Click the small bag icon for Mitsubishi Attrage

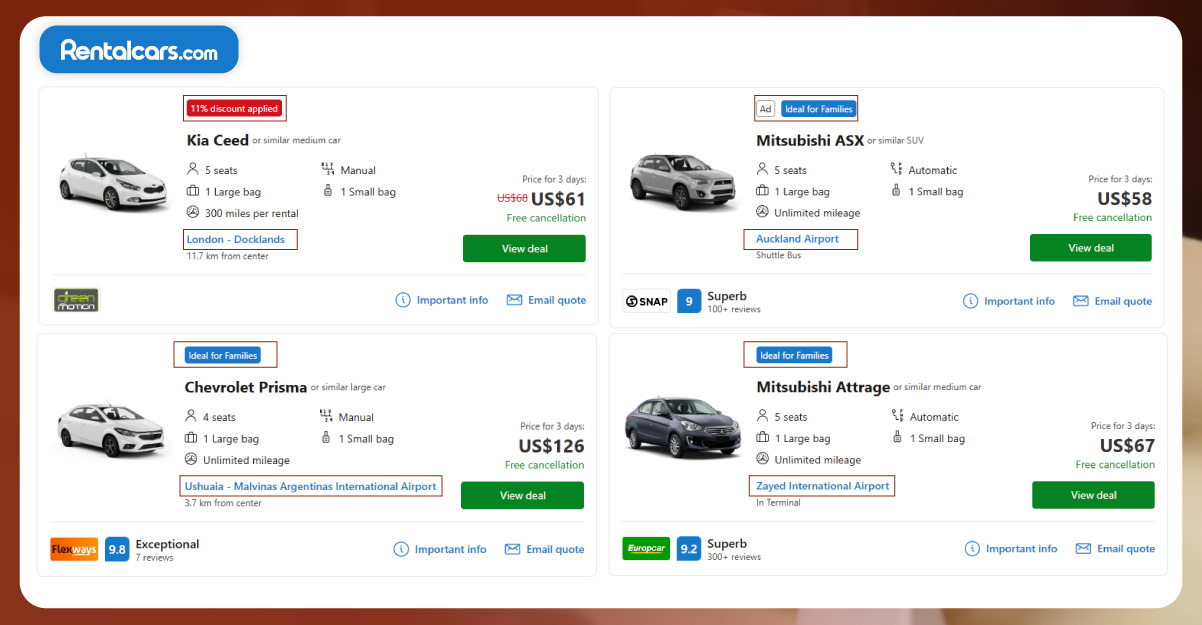(897, 438)
